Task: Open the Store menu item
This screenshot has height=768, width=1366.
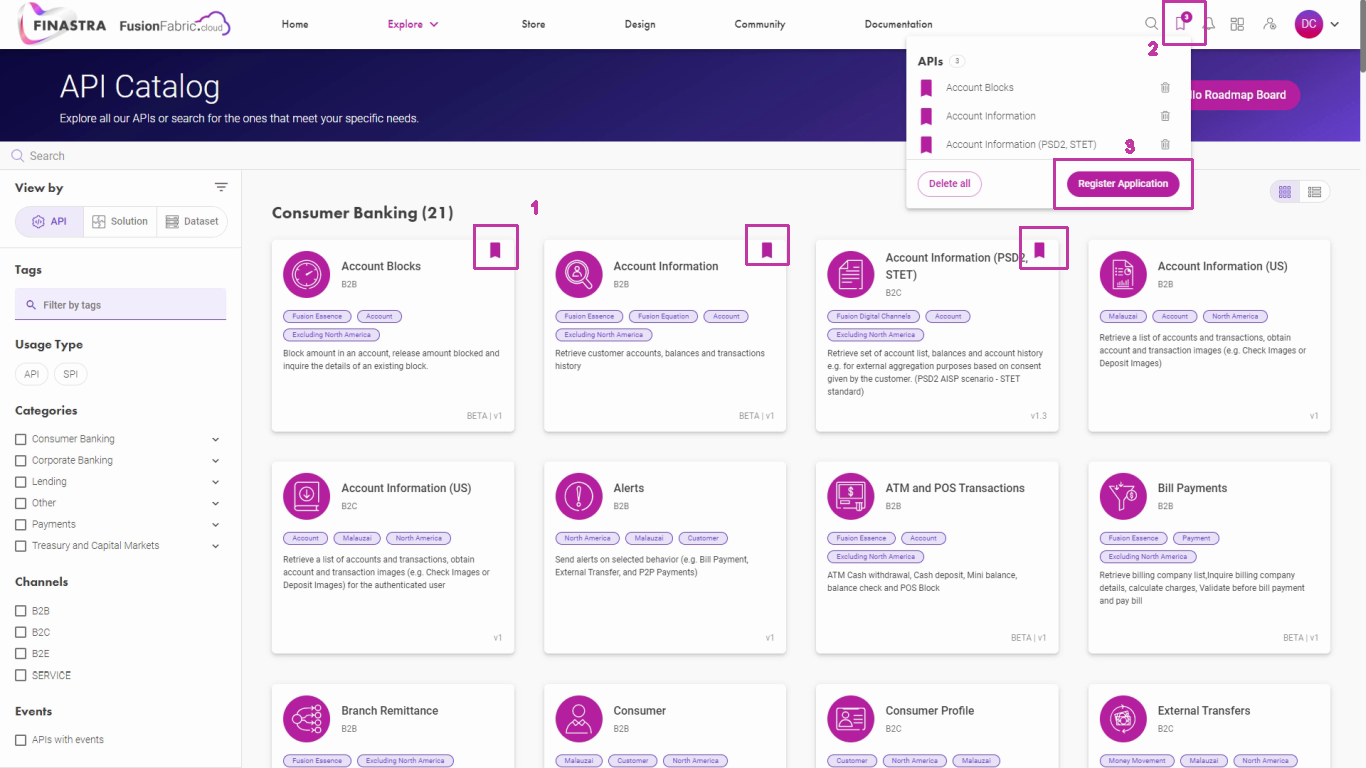Action: tap(534, 24)
